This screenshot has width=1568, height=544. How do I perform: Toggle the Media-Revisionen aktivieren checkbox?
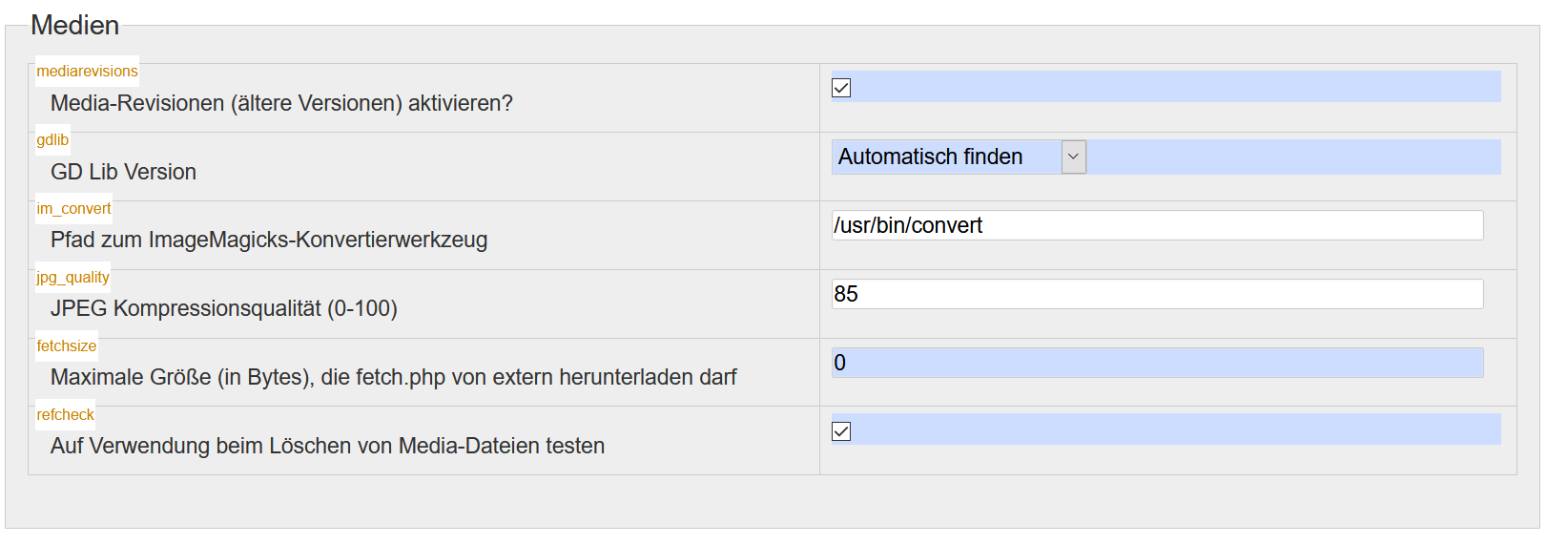coord(841,88)
